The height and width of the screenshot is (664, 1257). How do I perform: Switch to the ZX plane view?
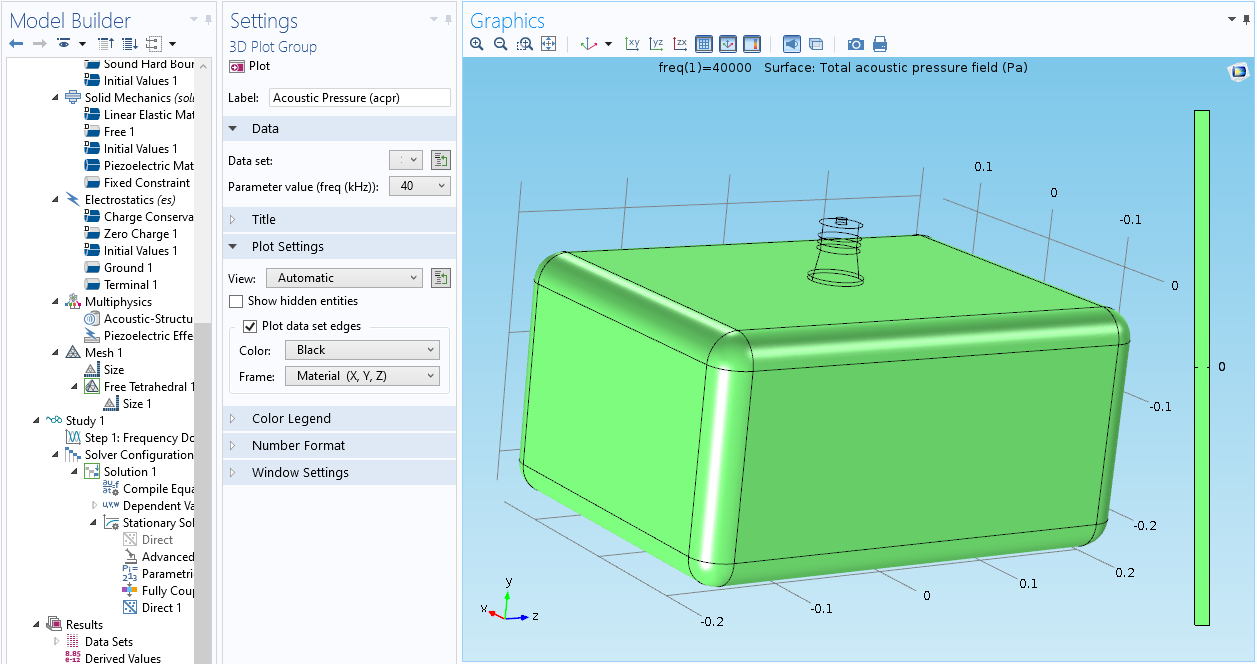point(680,44)
